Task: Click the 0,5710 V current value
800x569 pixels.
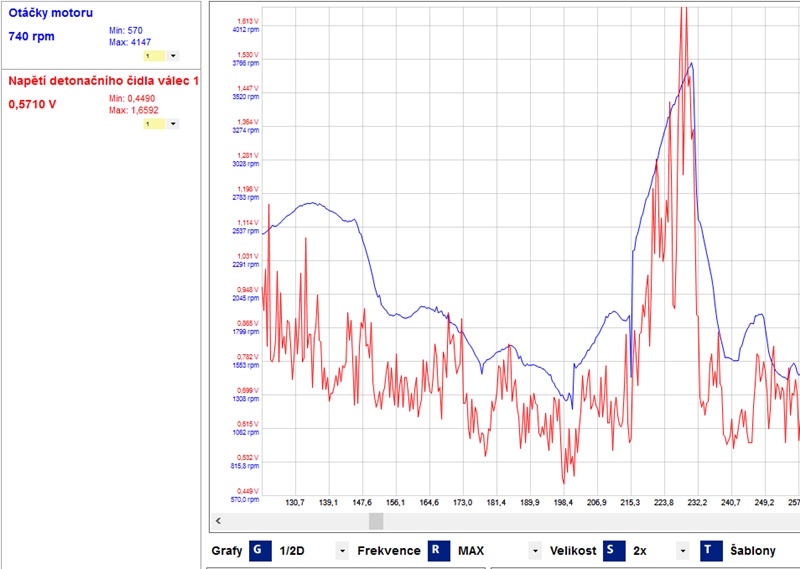Action: [32, 103]
